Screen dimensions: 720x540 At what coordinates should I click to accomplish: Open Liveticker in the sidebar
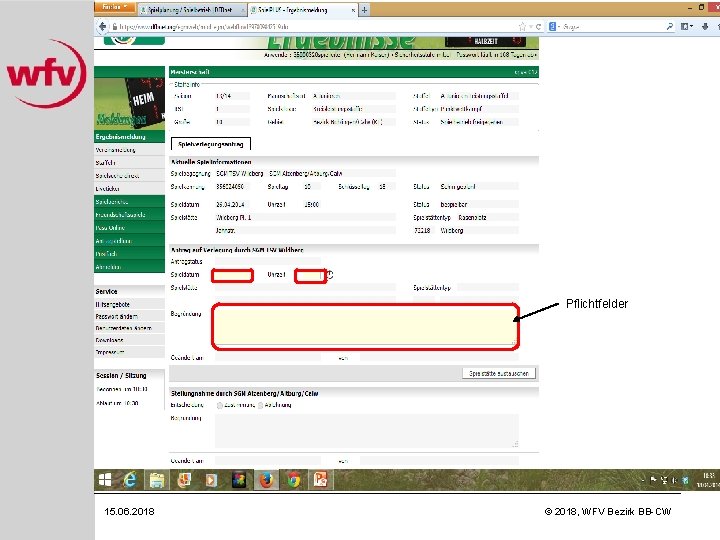pyautogui.click(x=129, y=189)
